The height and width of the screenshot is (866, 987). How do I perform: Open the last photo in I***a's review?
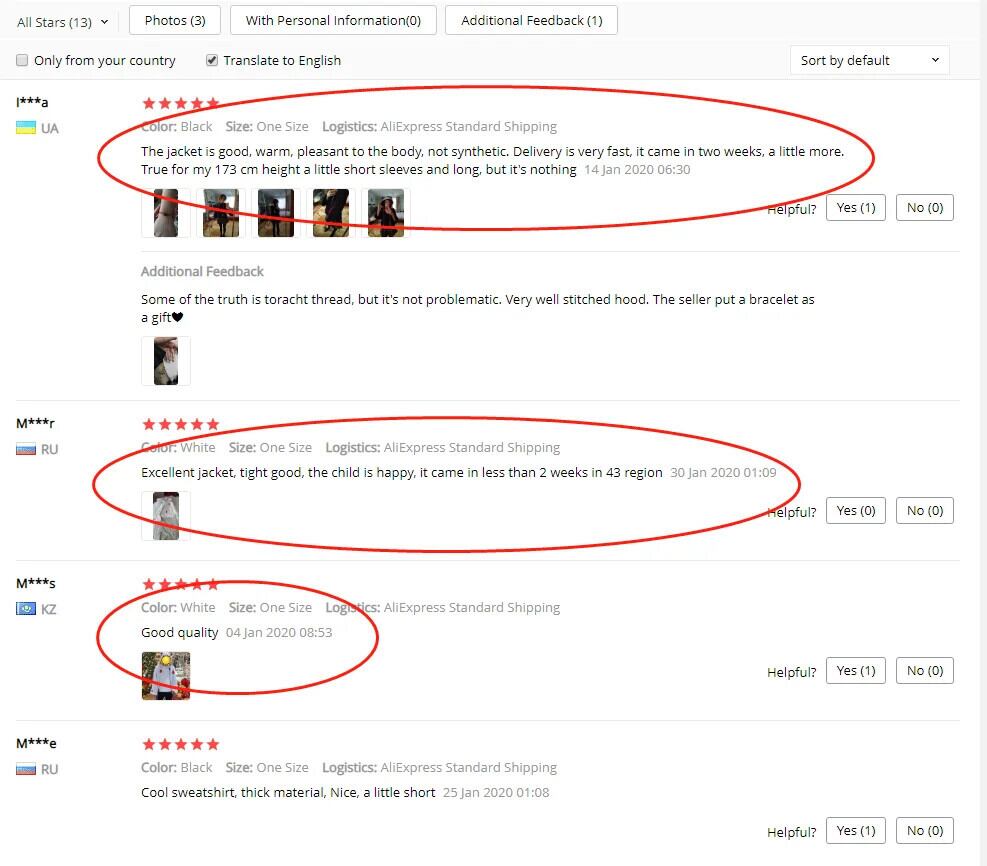coord(386,213)
